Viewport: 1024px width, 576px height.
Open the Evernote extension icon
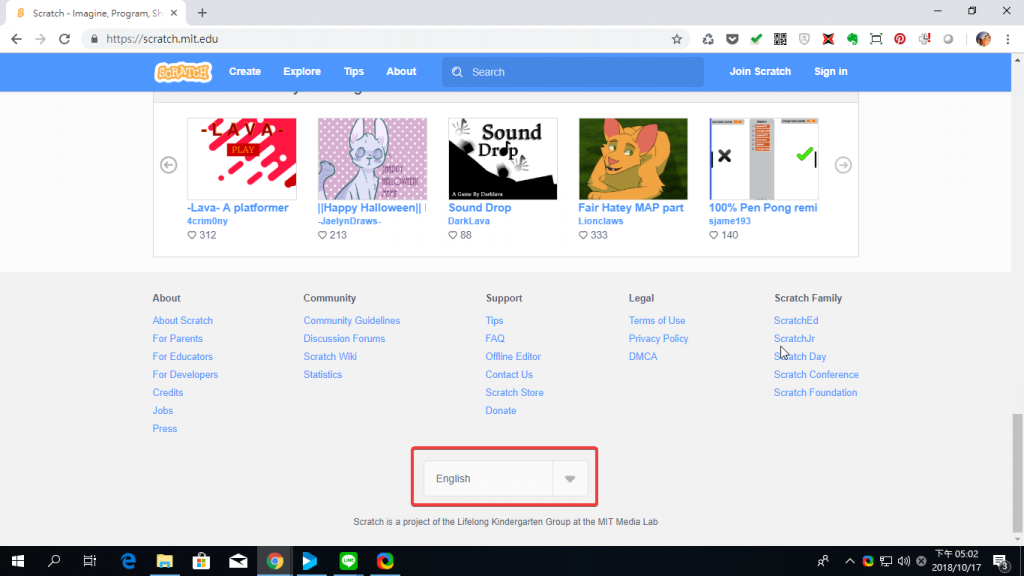[852, 39]
